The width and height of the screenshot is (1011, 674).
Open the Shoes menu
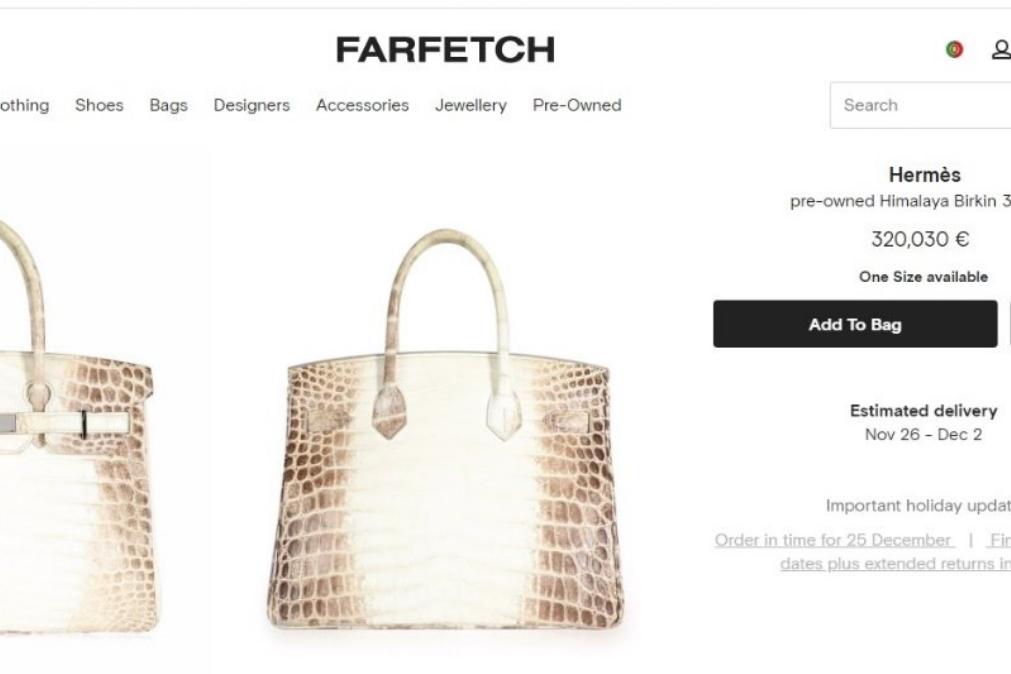[99, 105]
